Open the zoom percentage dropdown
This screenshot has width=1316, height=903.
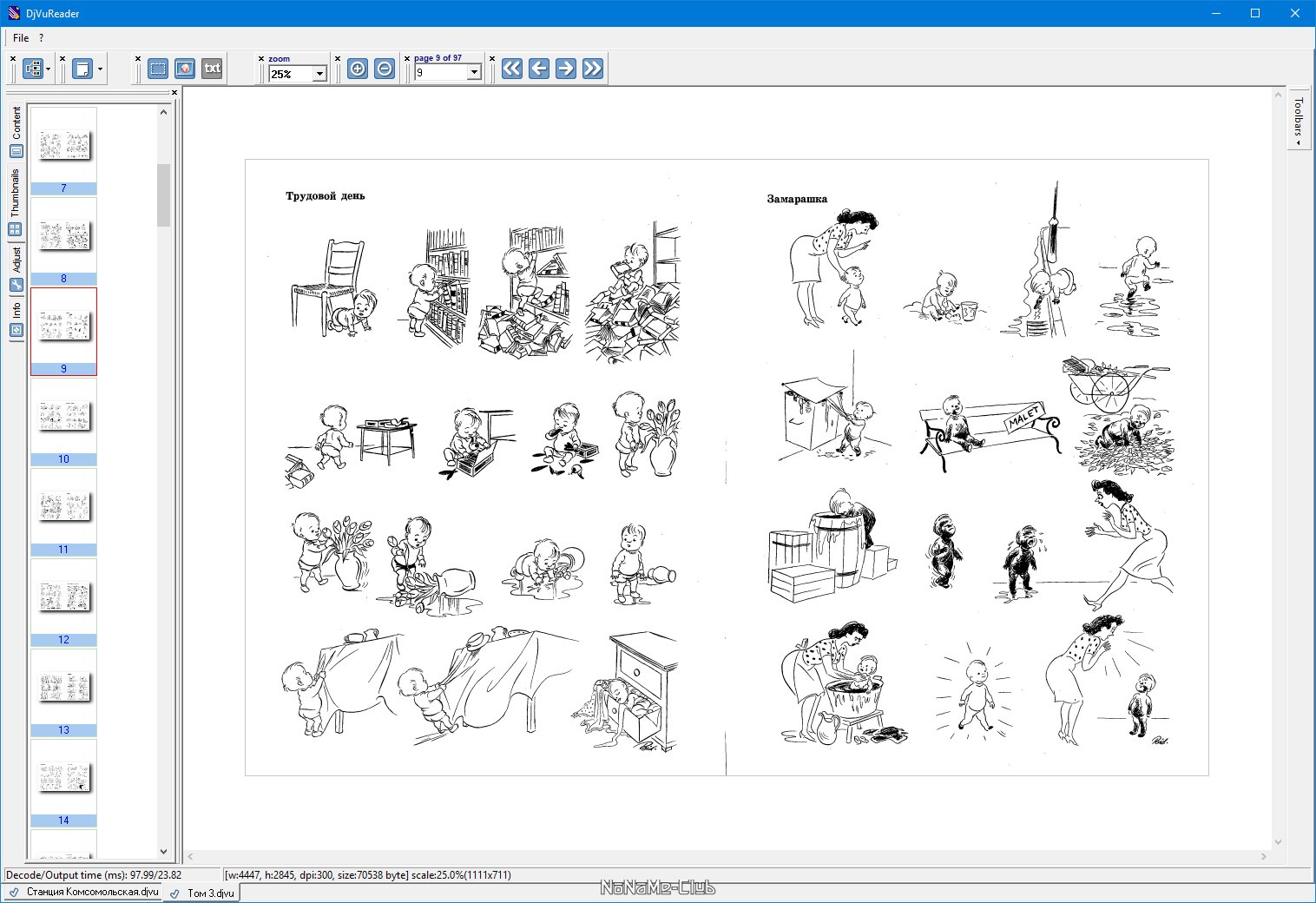[319, 74]
